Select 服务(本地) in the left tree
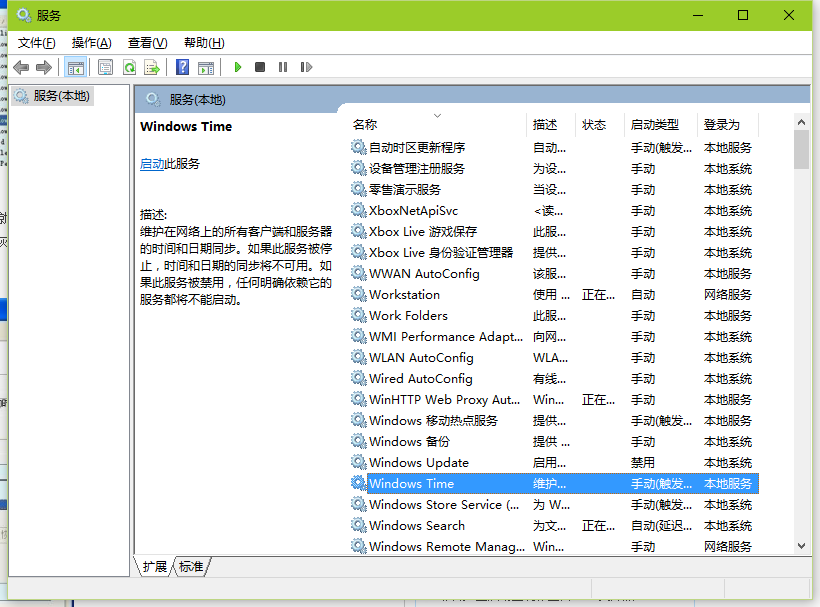The width and height of the screenshot is (820, 607). point(61,96)
